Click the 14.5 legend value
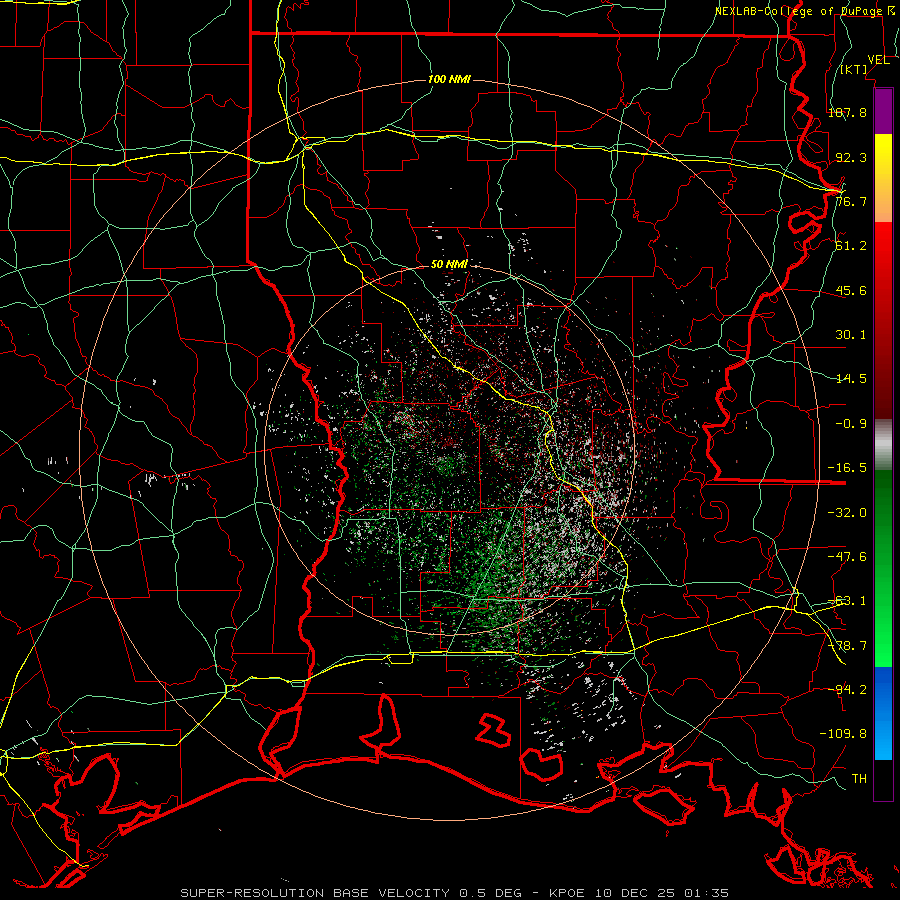900x900 pixels. tap(851, 379)
